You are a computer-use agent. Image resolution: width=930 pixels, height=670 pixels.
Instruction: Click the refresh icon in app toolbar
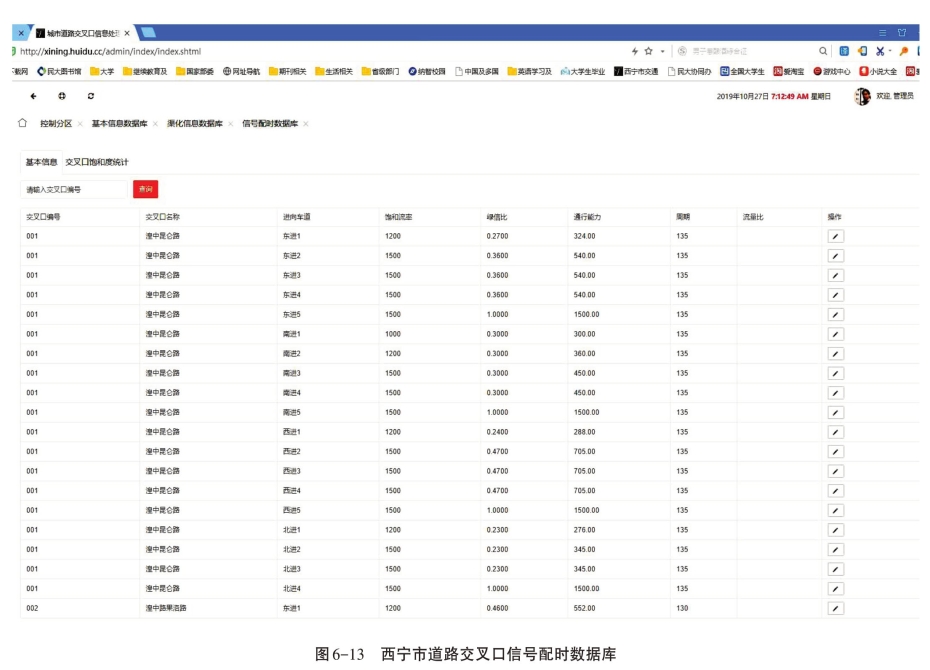[91, 96]
